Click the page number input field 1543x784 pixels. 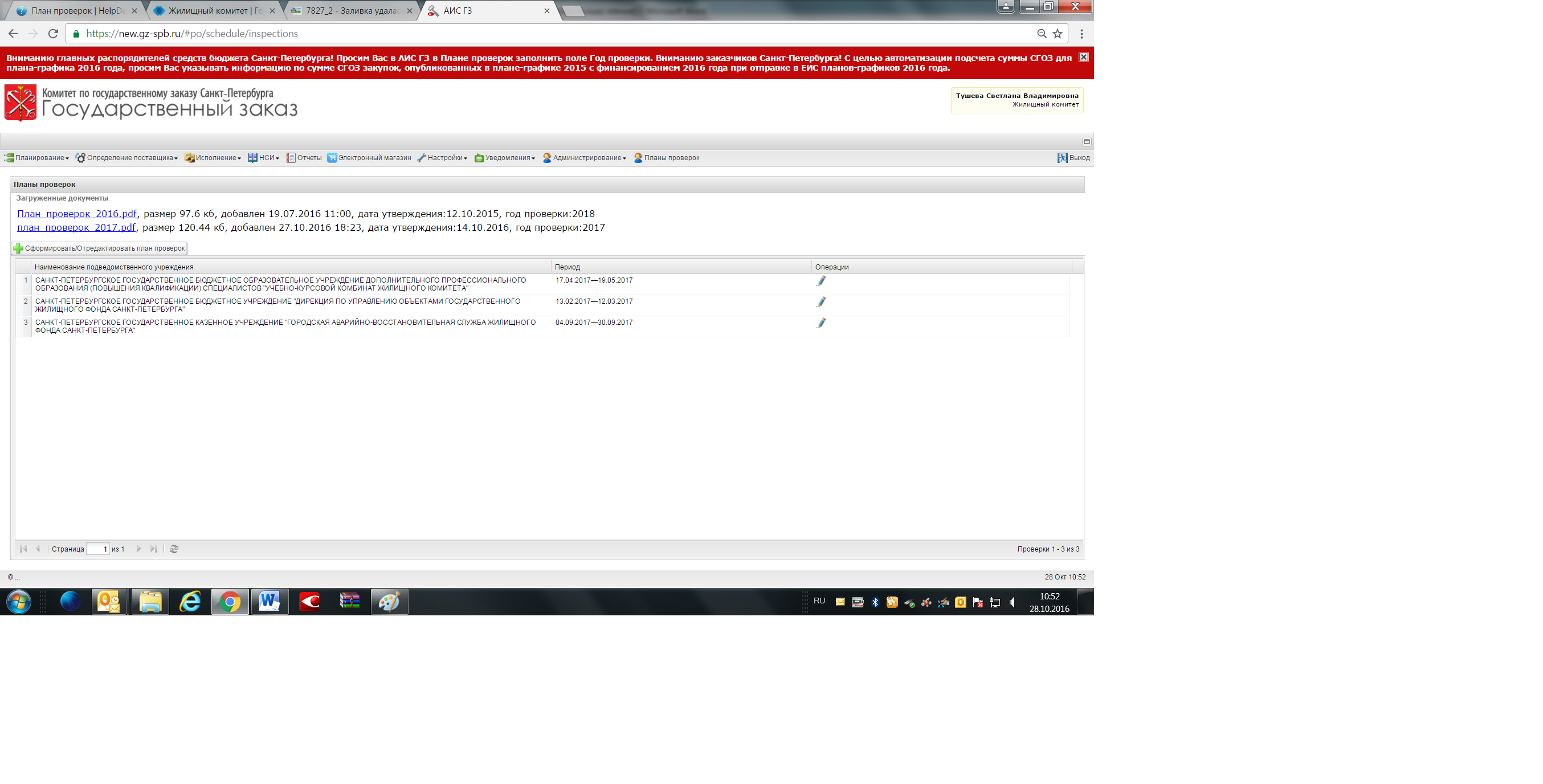pos(97,549)
